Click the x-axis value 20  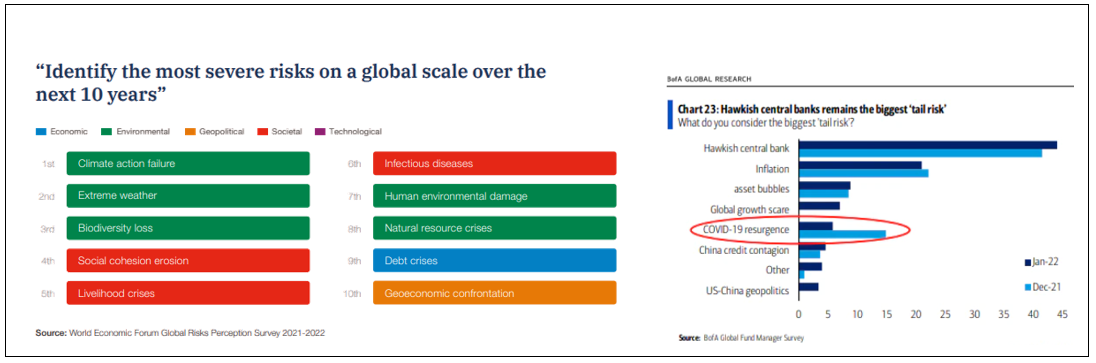click(916, 315)
